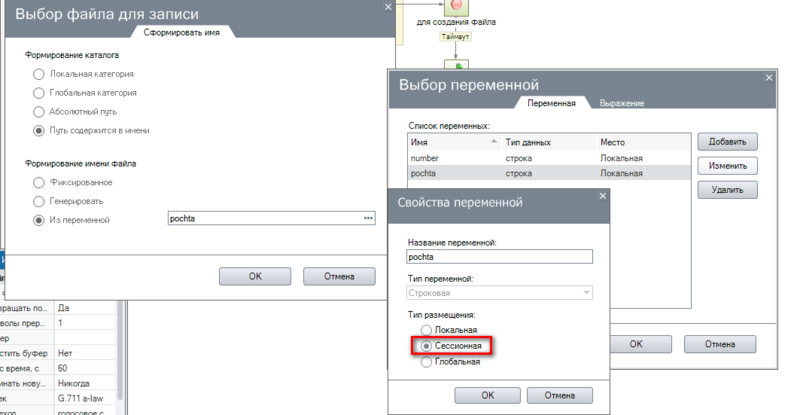Image resolution: width=800 pixels, height=415 pixels.
Task: Select the Локальная placement radio button
Action: [428, 330]
